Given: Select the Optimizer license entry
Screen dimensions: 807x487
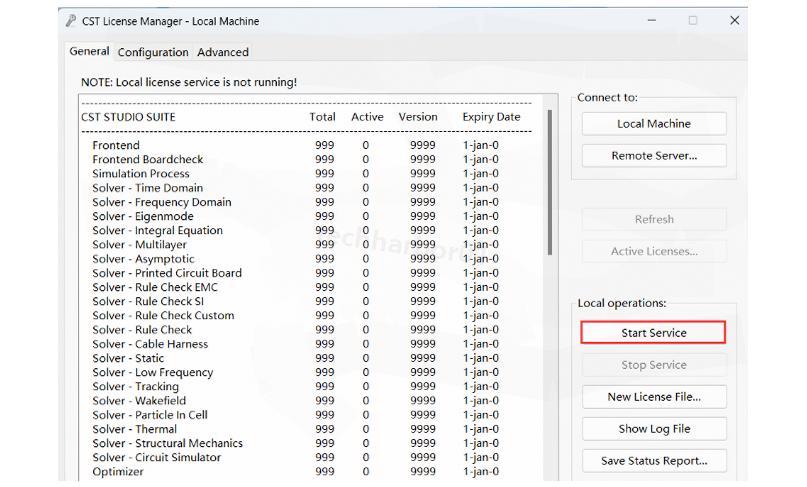Looking at the screenshot, I should tap(118, 472).
